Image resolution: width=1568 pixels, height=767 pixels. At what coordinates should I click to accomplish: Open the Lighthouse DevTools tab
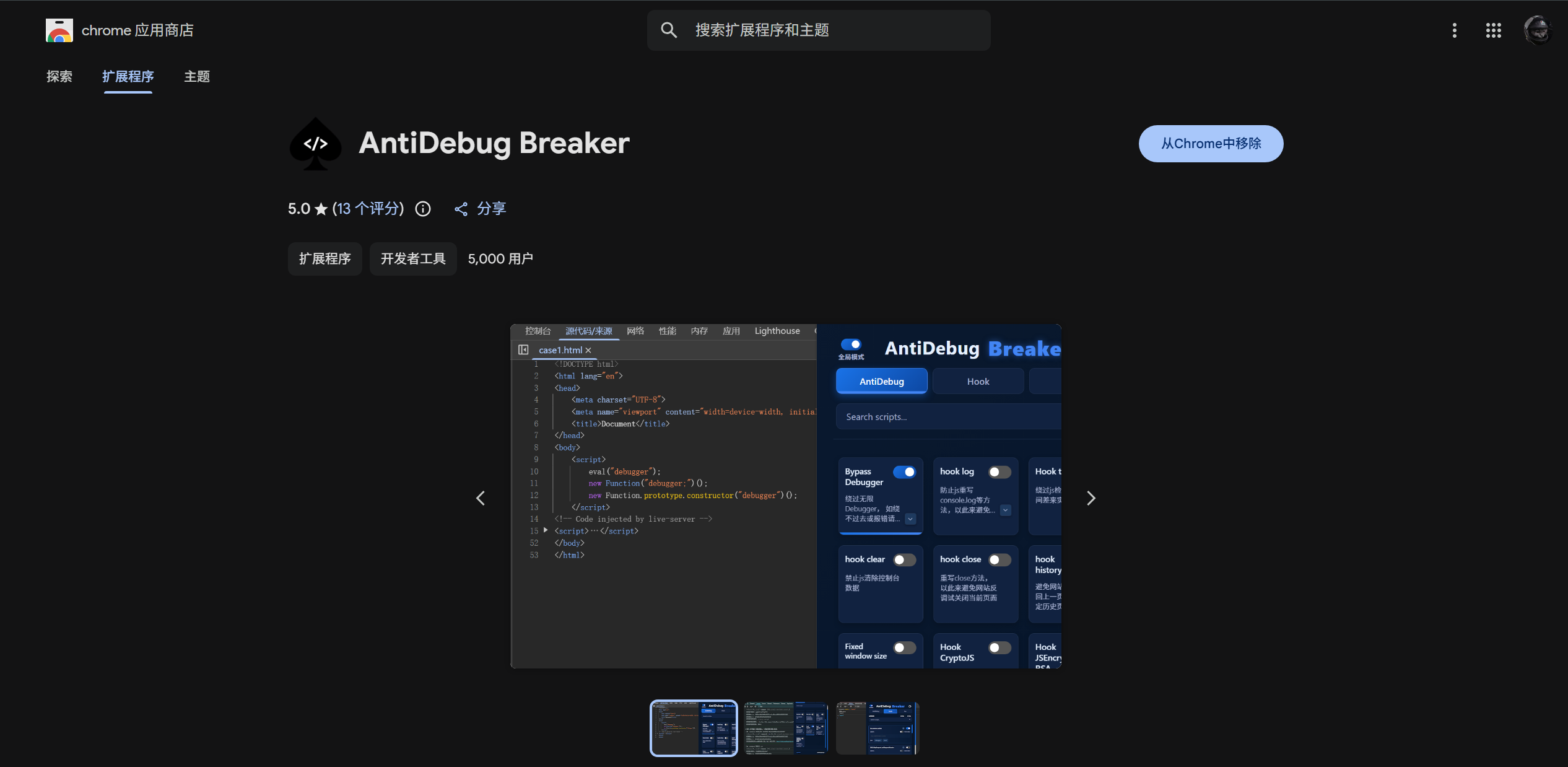point(777,331)
